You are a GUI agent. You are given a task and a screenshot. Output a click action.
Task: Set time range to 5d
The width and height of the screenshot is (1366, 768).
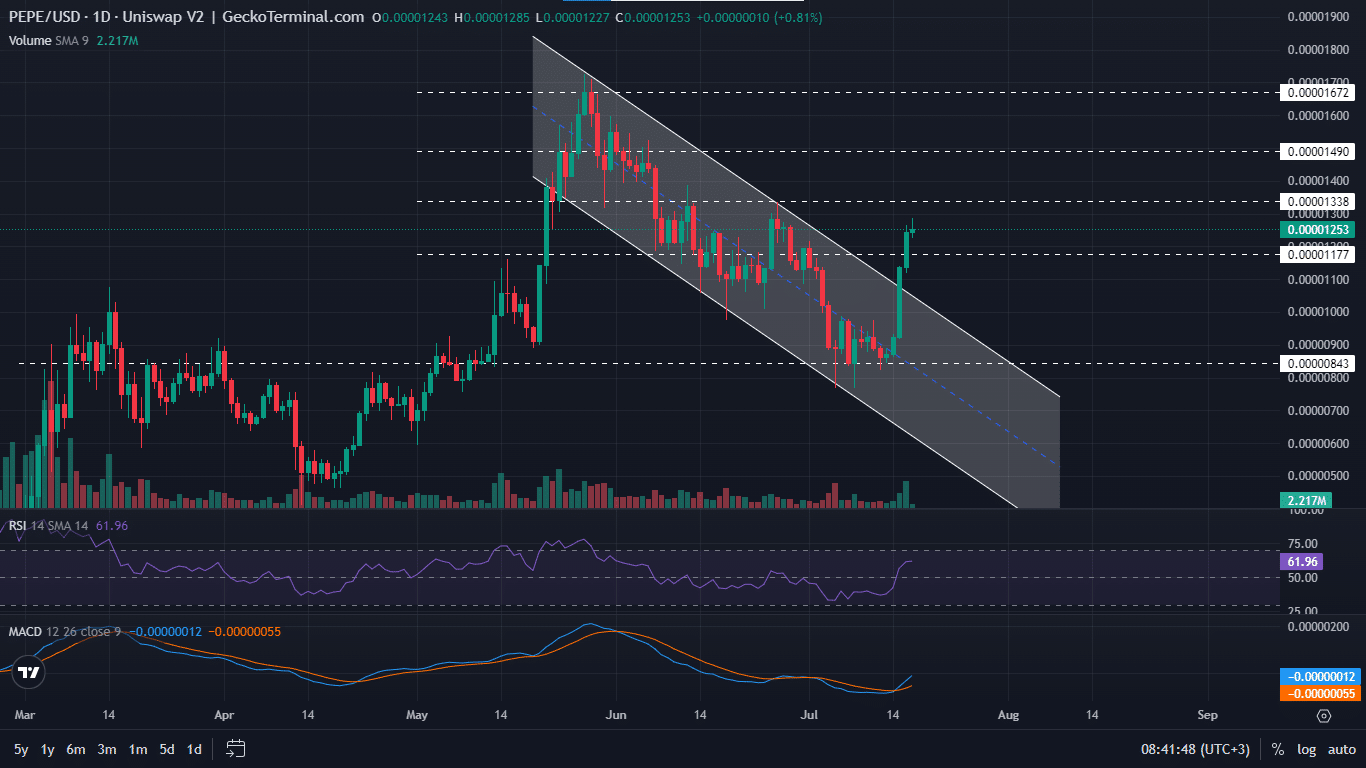coord(167,749)
